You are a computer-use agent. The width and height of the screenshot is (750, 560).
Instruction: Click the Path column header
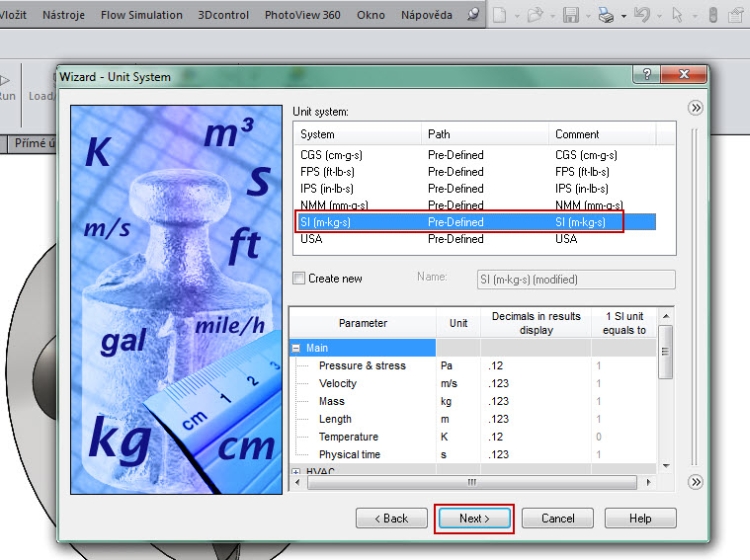click(x=485, y=134)
